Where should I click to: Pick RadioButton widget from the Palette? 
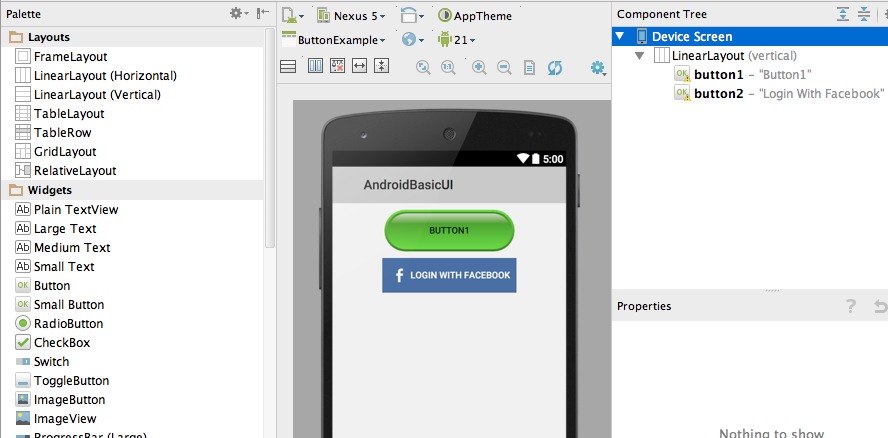(x=68, y=324)
